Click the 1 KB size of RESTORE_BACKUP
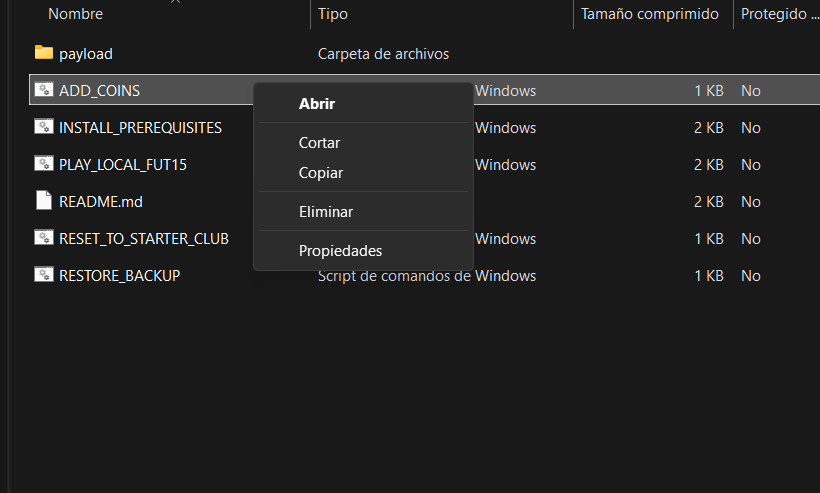Screen dimensions: 820x493 click(709, 276)
